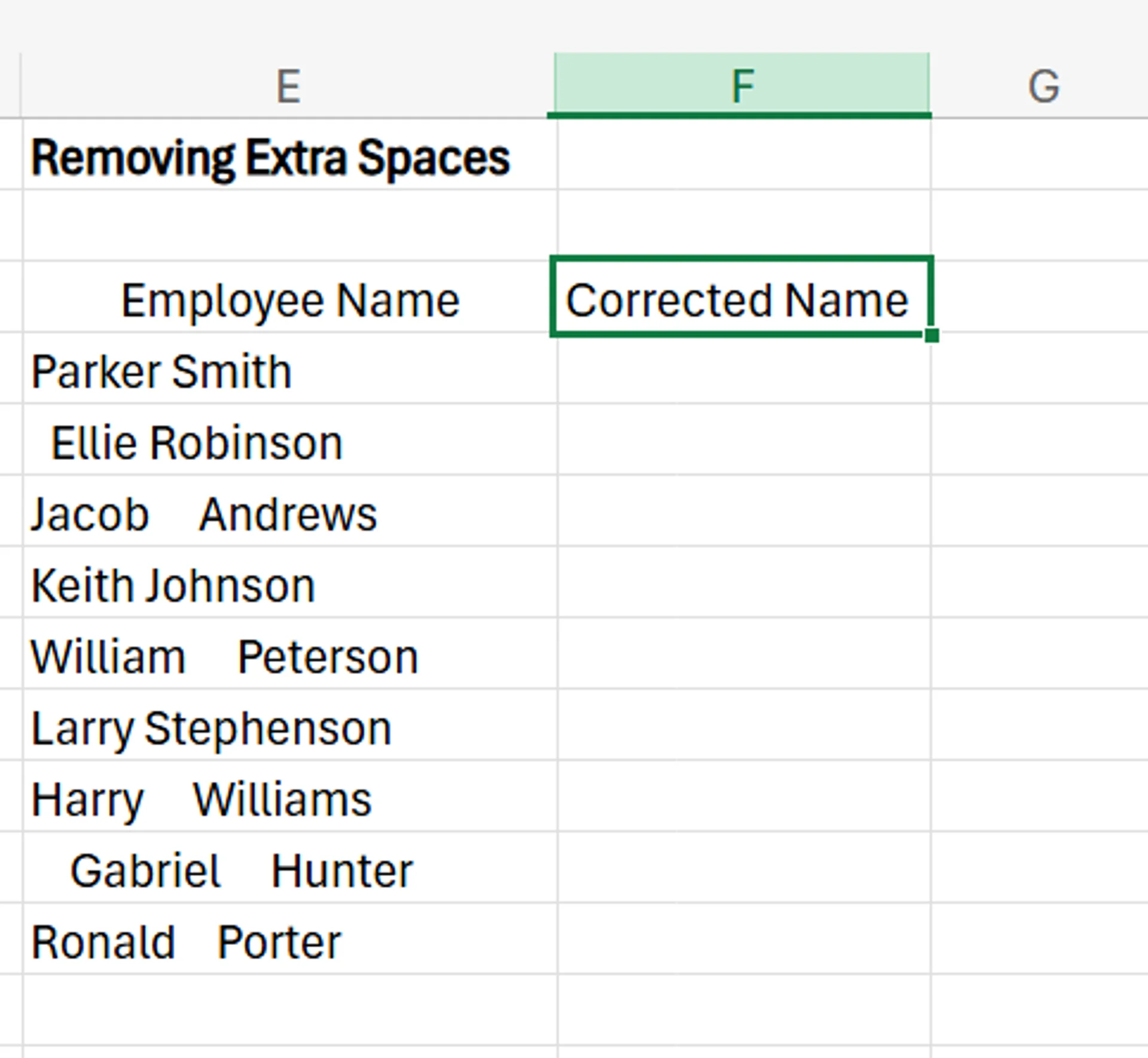The height and width of the screenshot is (1058, 1148).
Task: Click the Jacob Andrews cell
Action: coord(287,512)
